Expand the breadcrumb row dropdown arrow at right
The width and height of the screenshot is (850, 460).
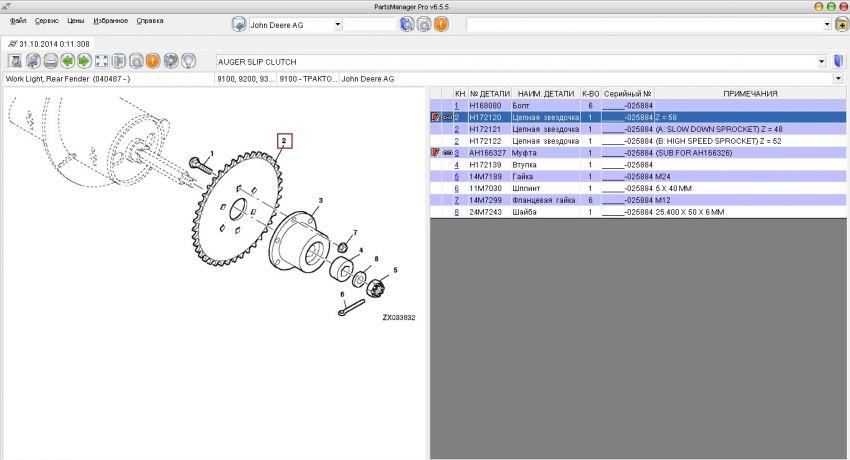coord(839,79)
